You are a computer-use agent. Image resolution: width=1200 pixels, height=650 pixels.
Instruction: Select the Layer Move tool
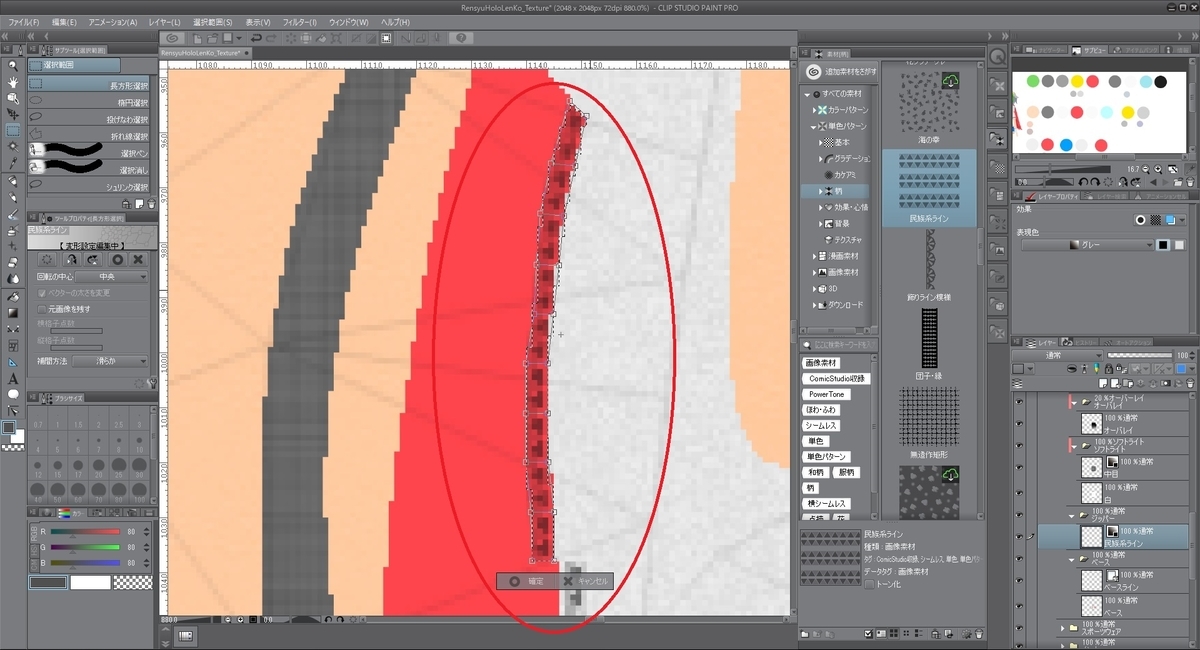click(13, 114)
